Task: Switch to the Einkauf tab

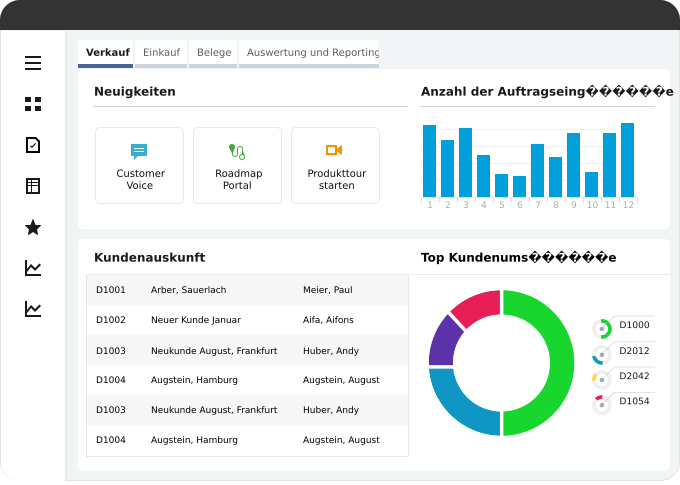Action: coord(161,53)
